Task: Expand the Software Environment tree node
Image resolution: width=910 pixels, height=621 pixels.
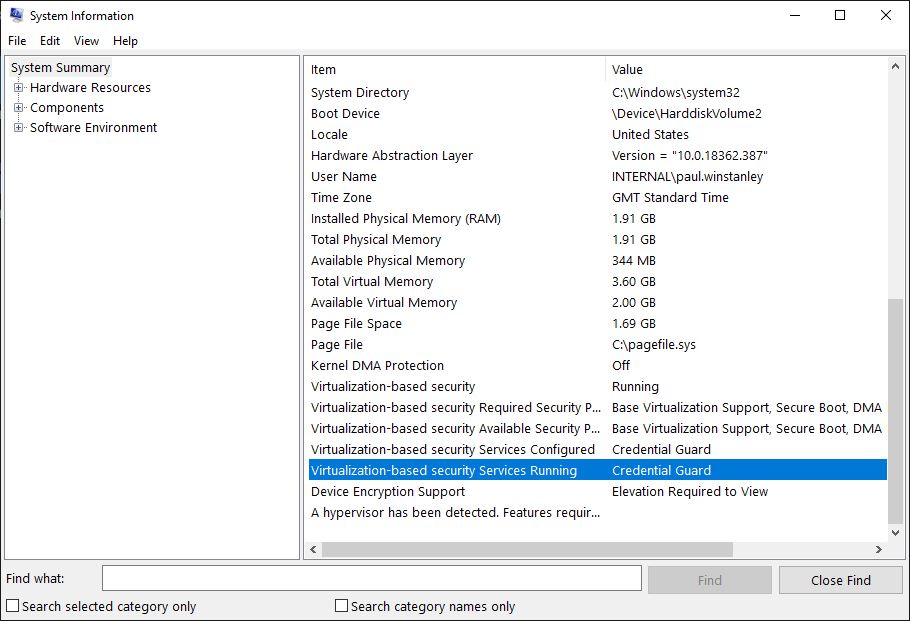Action: [x=17, y=127]
